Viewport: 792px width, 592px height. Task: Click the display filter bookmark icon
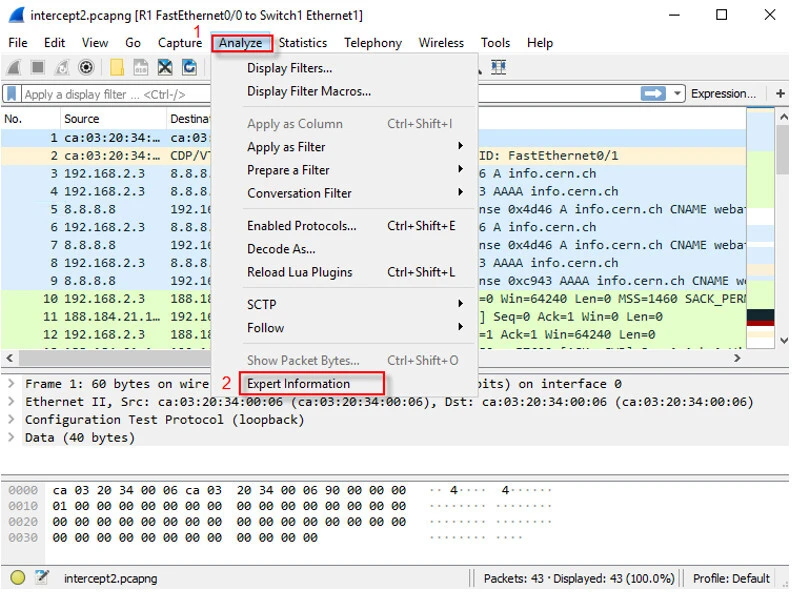coord(12,94)
